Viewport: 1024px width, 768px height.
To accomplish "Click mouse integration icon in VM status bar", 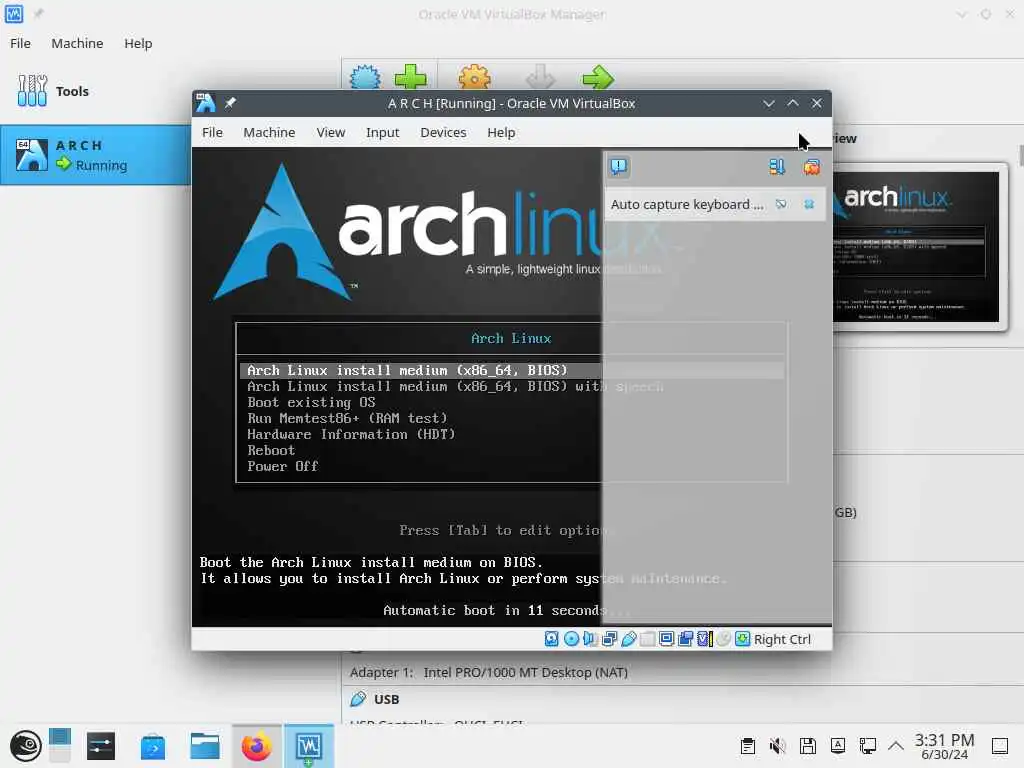I will click(723, 639).
